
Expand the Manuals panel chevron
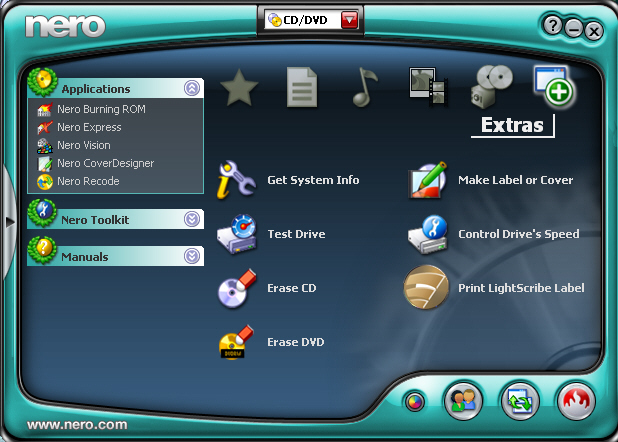192,256
